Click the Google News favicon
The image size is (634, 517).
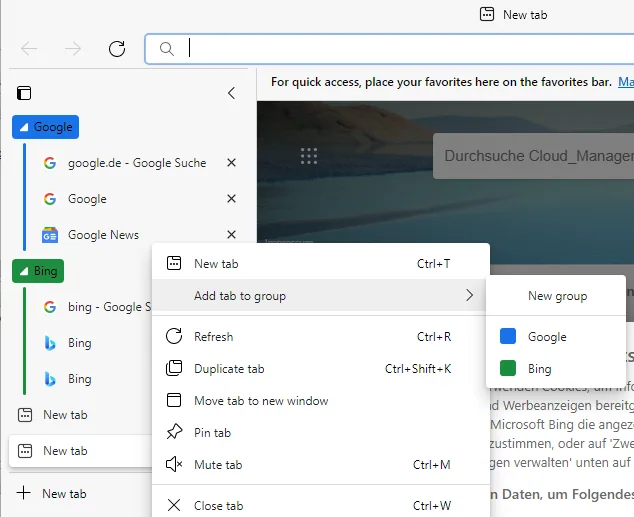pos(50,235)
